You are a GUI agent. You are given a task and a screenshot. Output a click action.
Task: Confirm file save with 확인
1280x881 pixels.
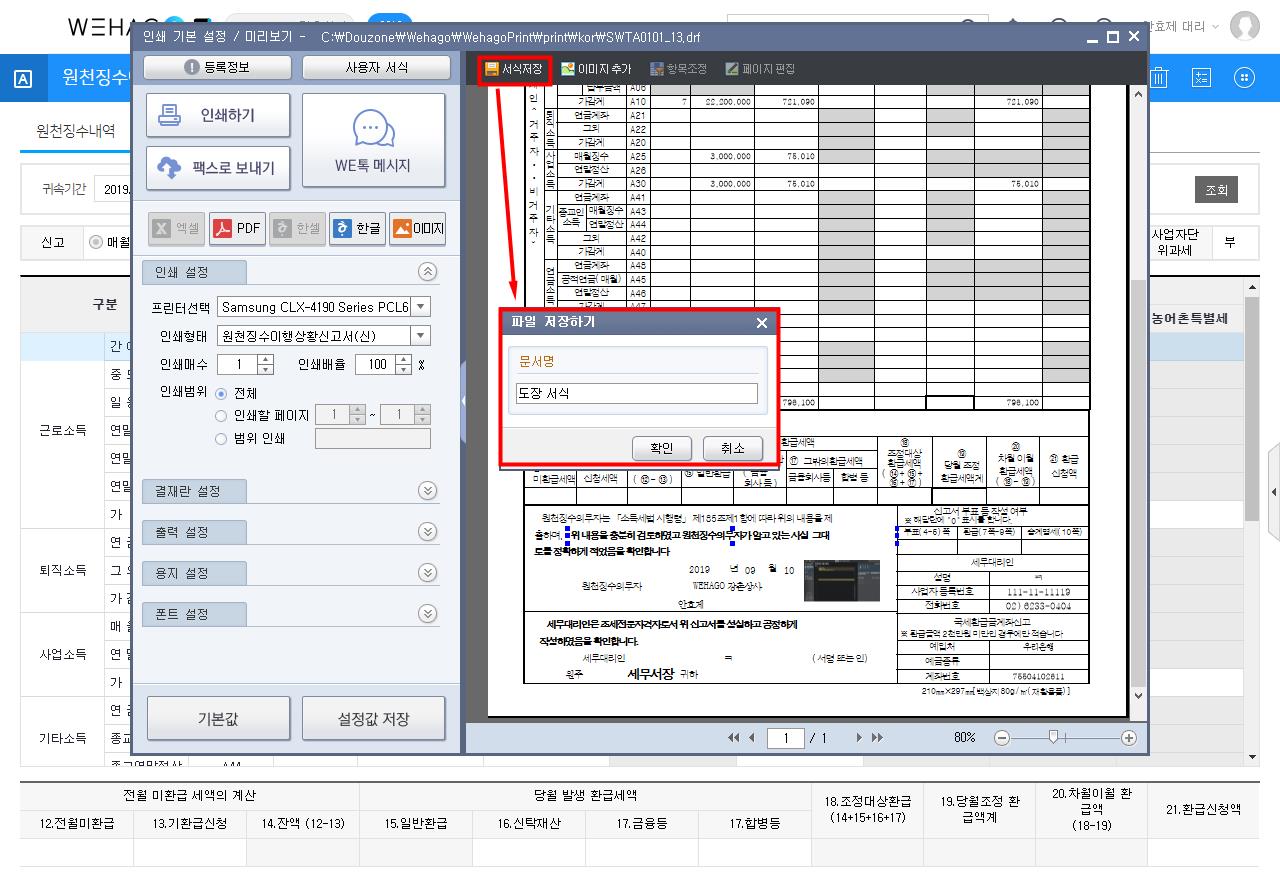click(661, 448)
